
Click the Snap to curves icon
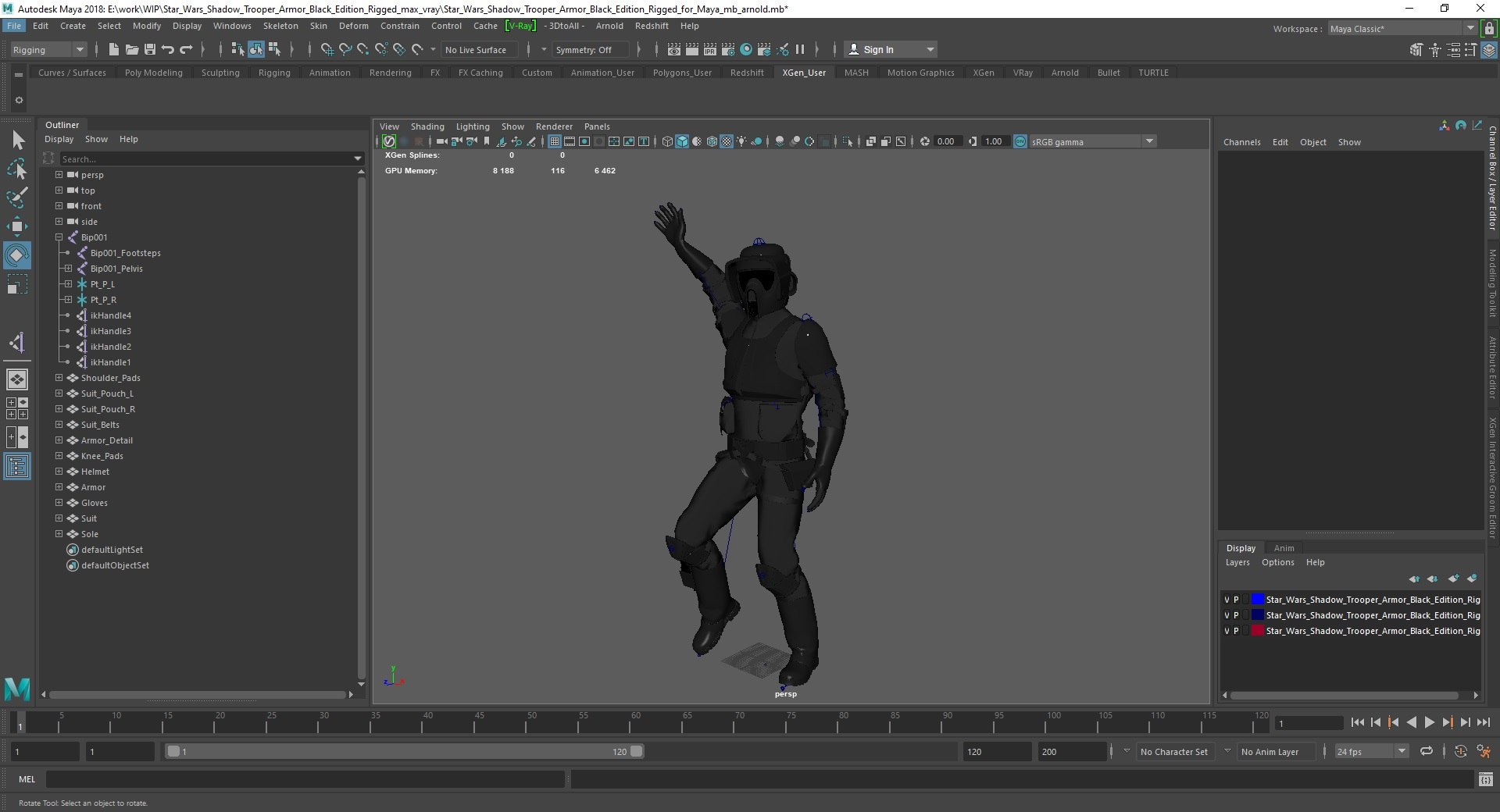pyautogui.click(x=345, y=49)
